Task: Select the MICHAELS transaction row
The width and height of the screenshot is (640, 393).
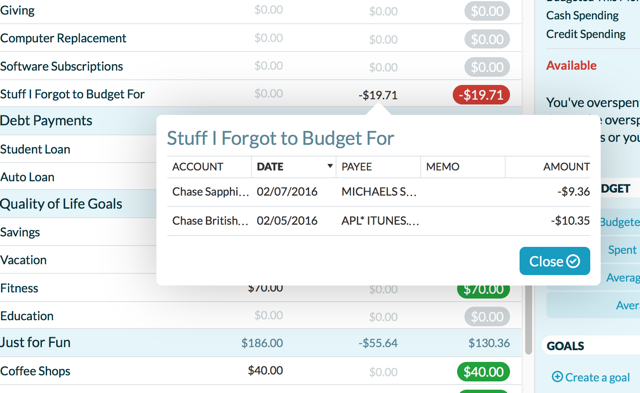Action: click(378, 192)
